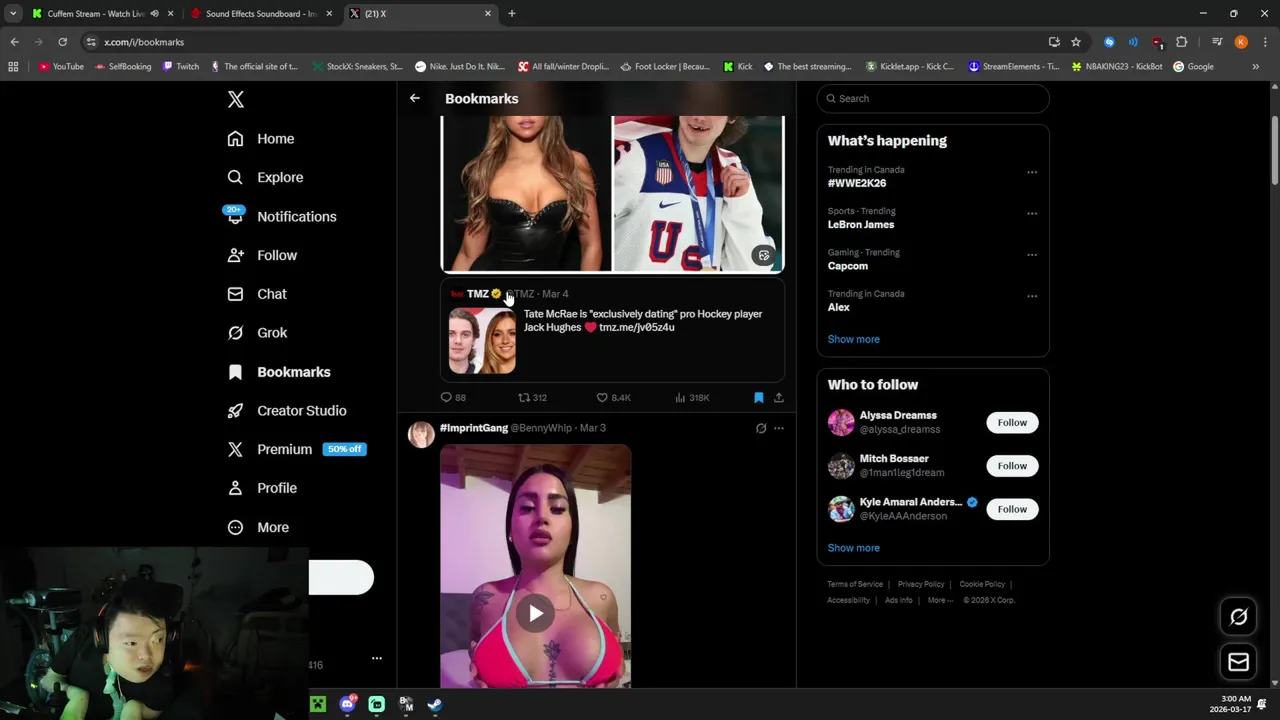Expand footer More menu
This screenshot has height=720, width=1280.
tap(940, 600)
